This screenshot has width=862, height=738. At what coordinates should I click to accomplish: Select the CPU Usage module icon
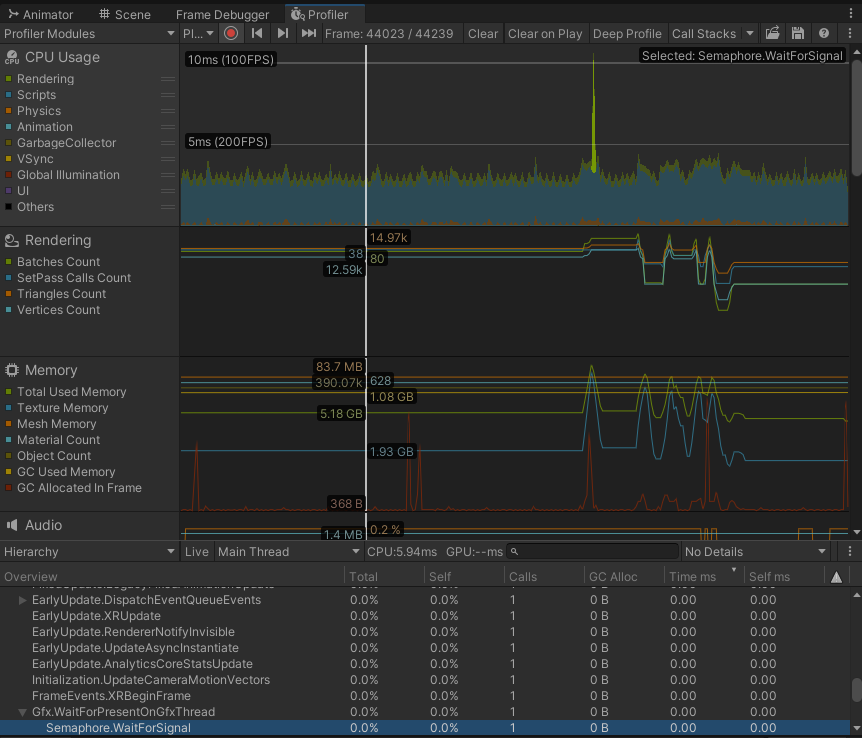tap(10, 57)
